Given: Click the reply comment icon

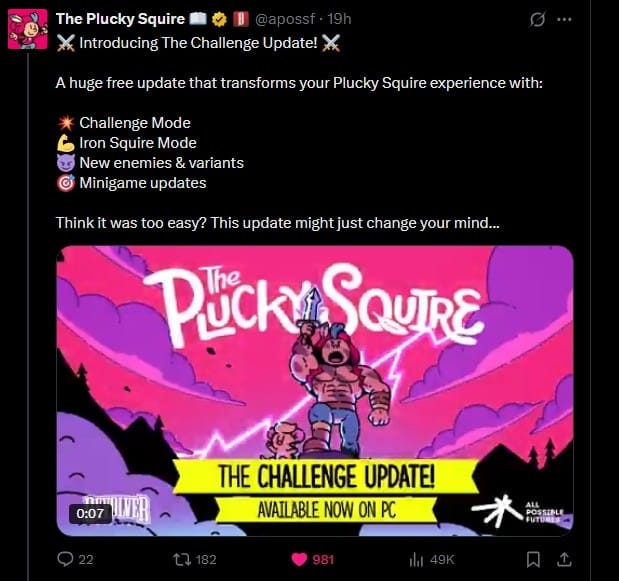Looking at the screenshot, I should (65, 559).
